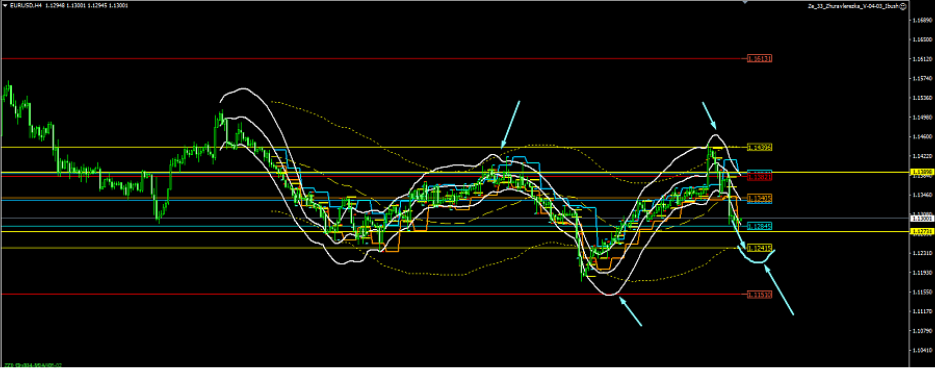Screen dimensions: 935x368
Task: Click the yellow 1.1273 price scale tag
Action: 921,230
